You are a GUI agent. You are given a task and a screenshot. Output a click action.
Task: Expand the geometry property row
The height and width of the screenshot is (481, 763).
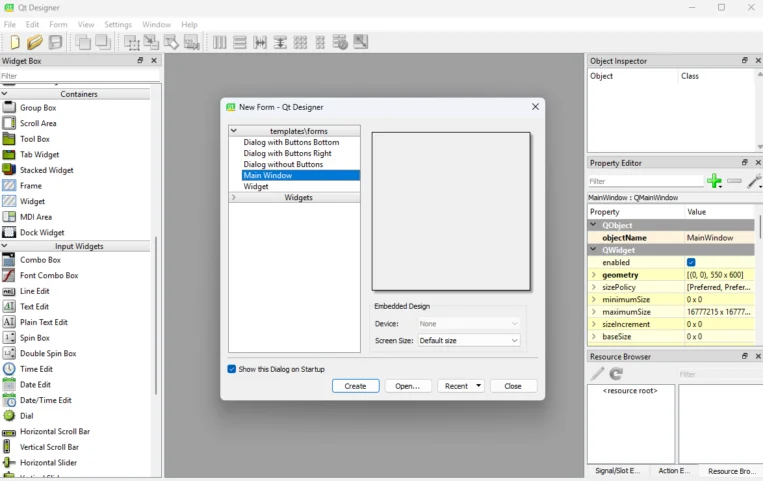pyautogui.click(x=594, y=275)
